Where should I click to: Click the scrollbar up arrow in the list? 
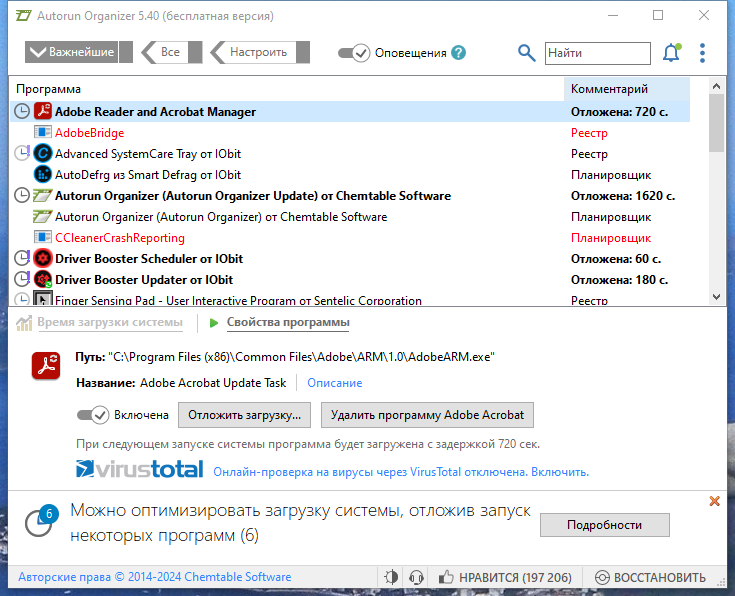[716, 86]
